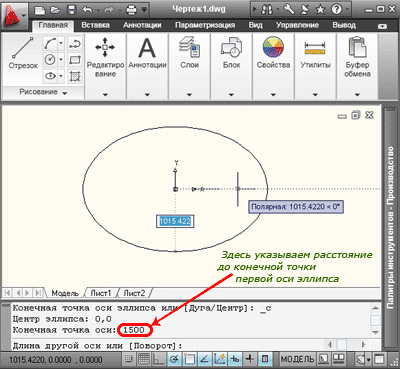Click the command line horizontal scrollbar thumb

click(342, 344)
